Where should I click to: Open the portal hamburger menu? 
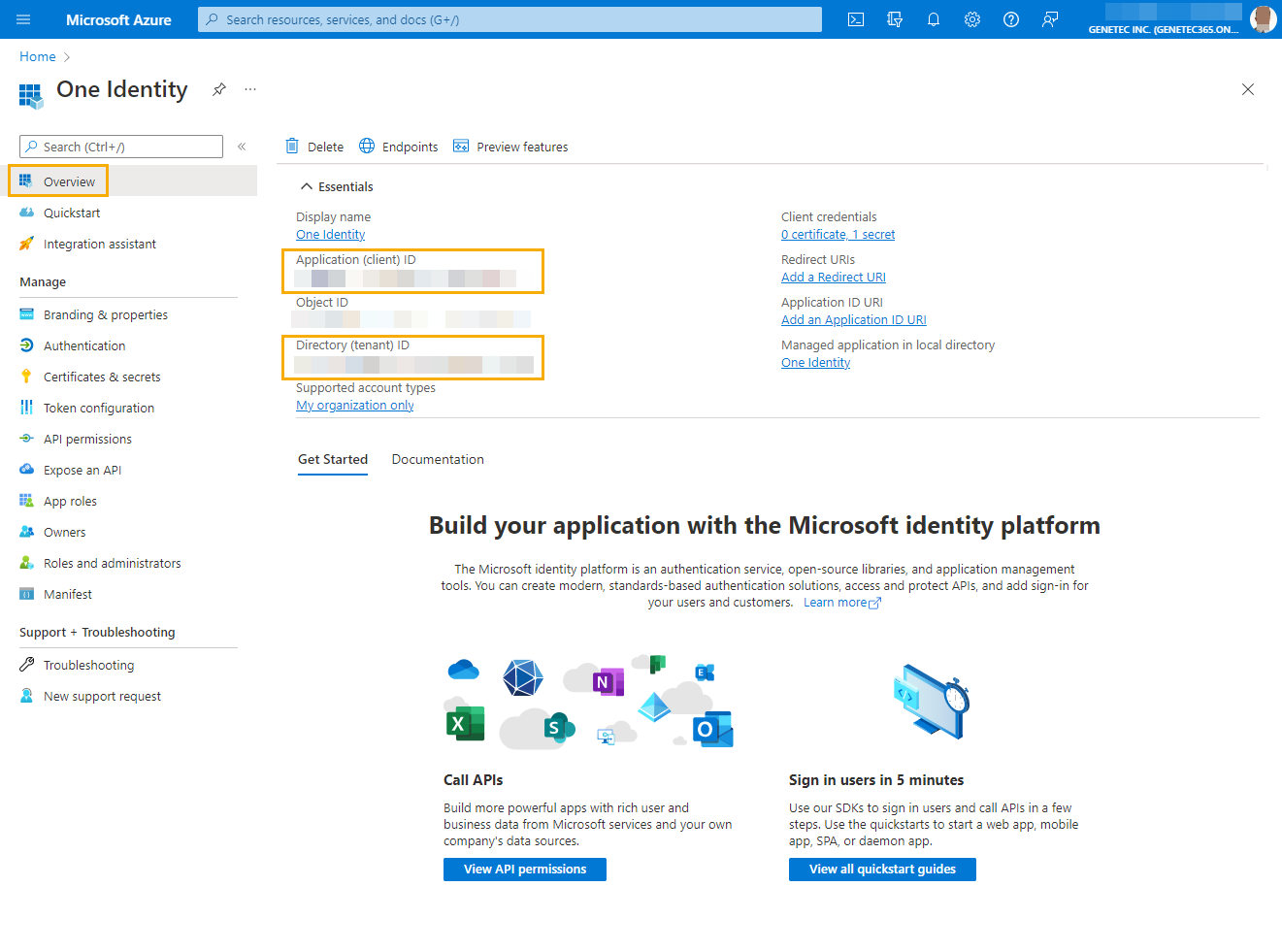click(x=22, y=19)
